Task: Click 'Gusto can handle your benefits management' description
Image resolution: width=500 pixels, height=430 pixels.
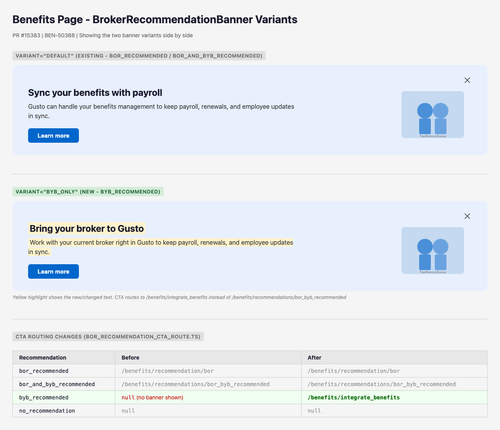Action: pos(161,111)
